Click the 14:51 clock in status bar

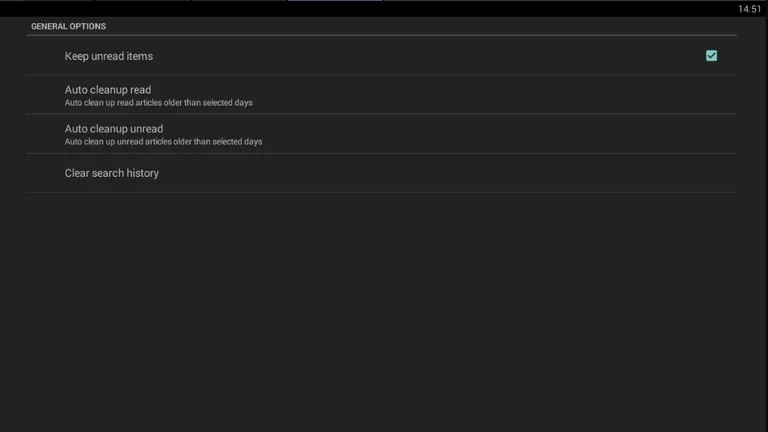749,9
